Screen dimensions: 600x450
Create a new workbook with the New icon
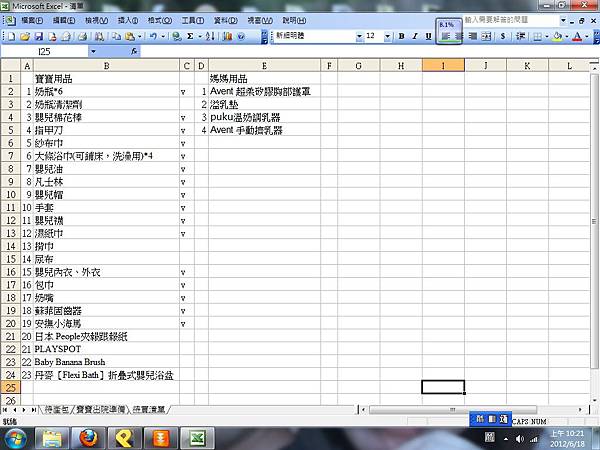click(x=11, y=36)
